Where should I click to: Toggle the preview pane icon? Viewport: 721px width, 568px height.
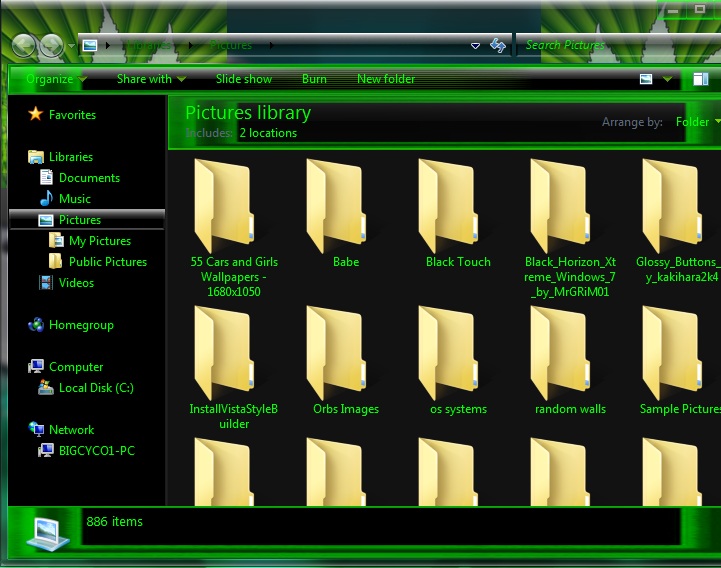pyautogui.click(x=701, y=79)
